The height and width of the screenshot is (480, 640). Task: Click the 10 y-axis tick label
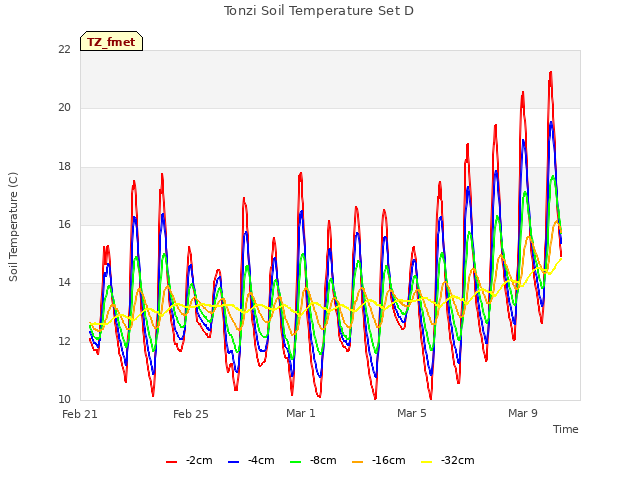point(64,400)
